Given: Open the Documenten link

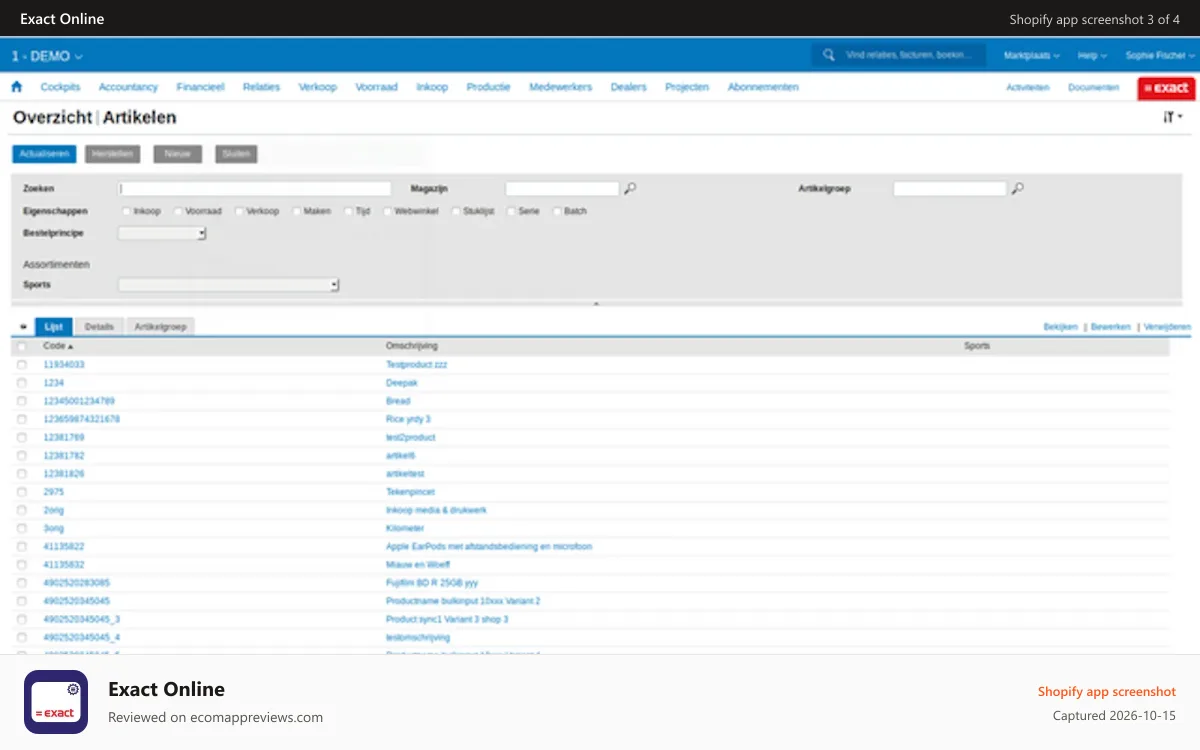Looking at the screenshot, I should tap(1093, 88).
